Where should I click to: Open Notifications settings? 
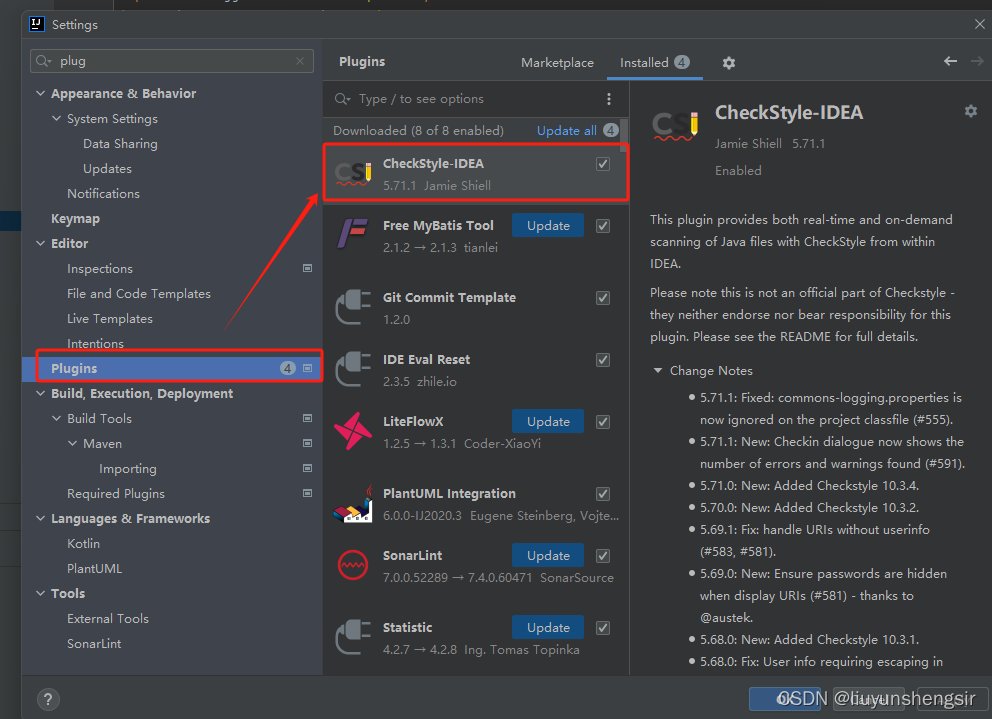click(103, 194)
